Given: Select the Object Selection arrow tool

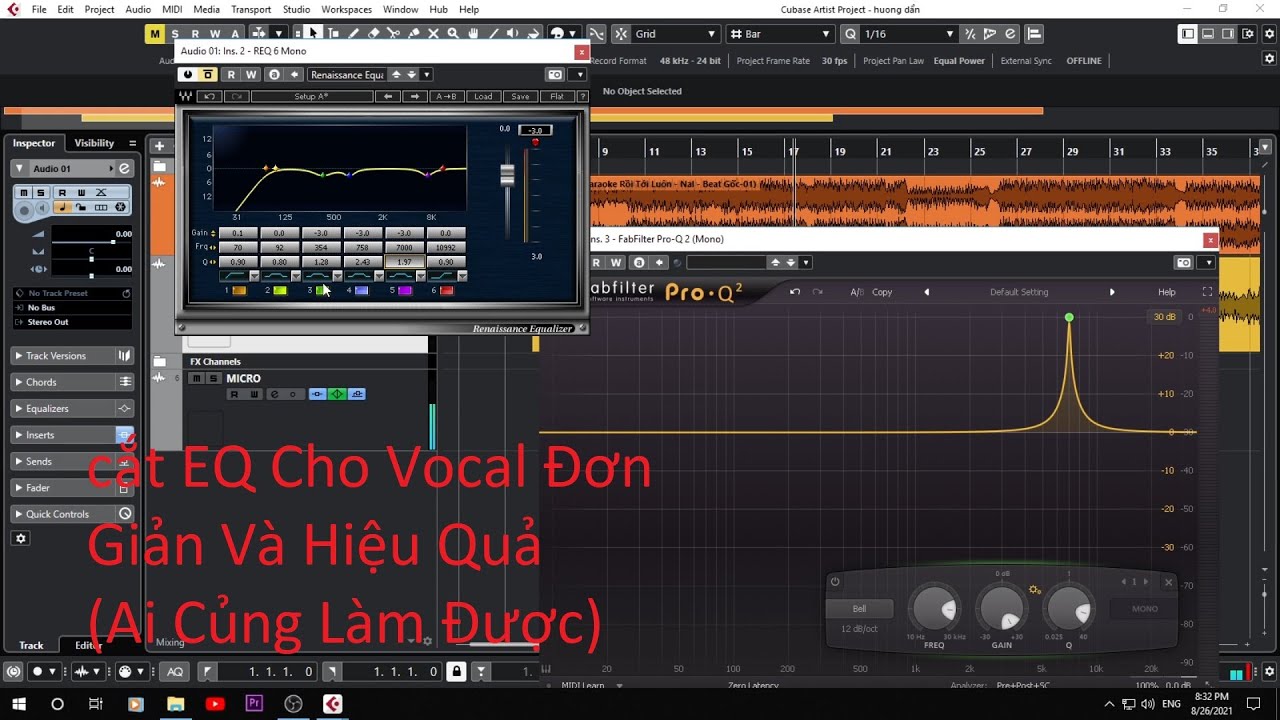Looking at the screenshot, I should pos(312,33).
